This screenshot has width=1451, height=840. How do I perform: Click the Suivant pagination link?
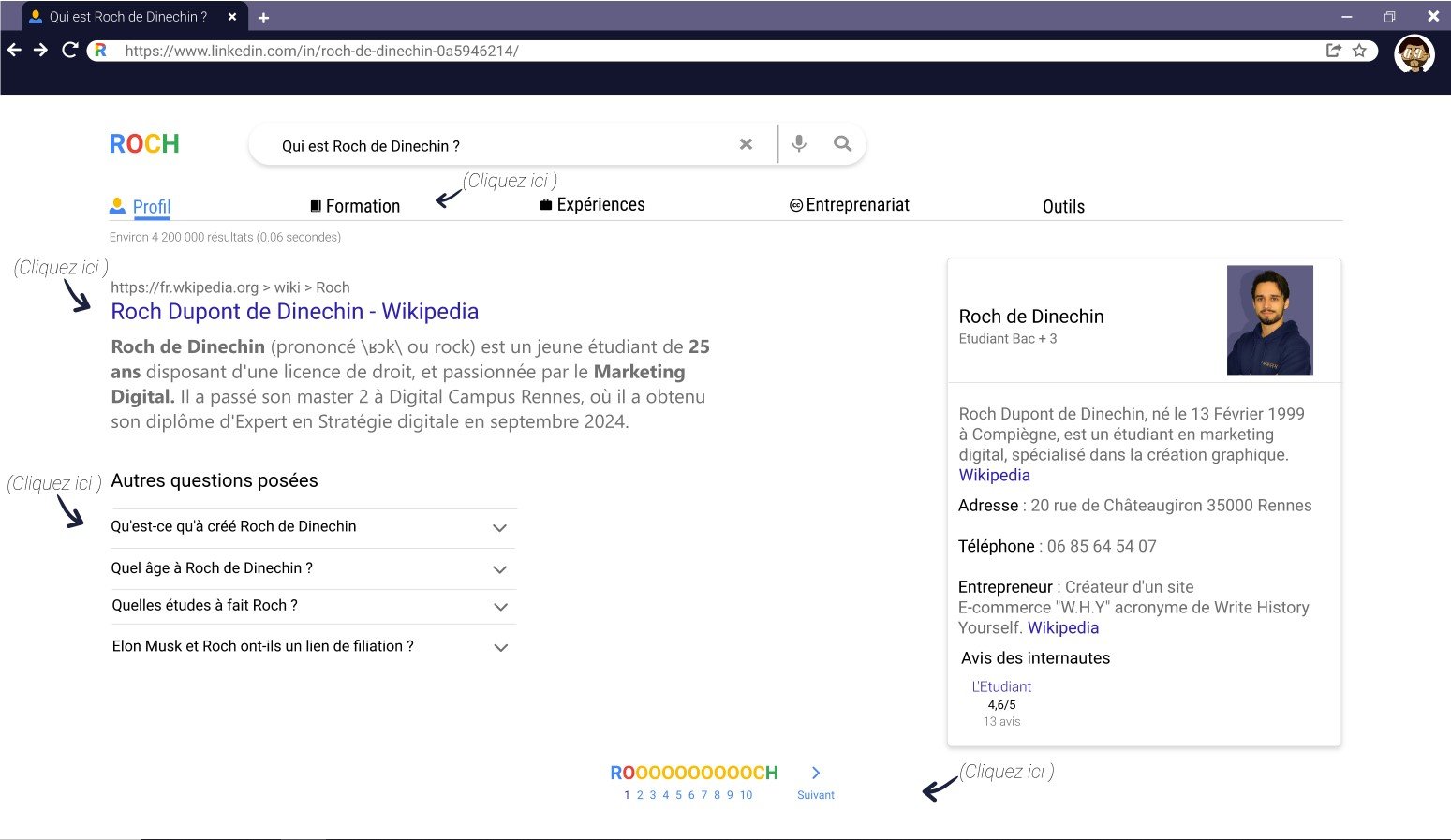(816, 795)
